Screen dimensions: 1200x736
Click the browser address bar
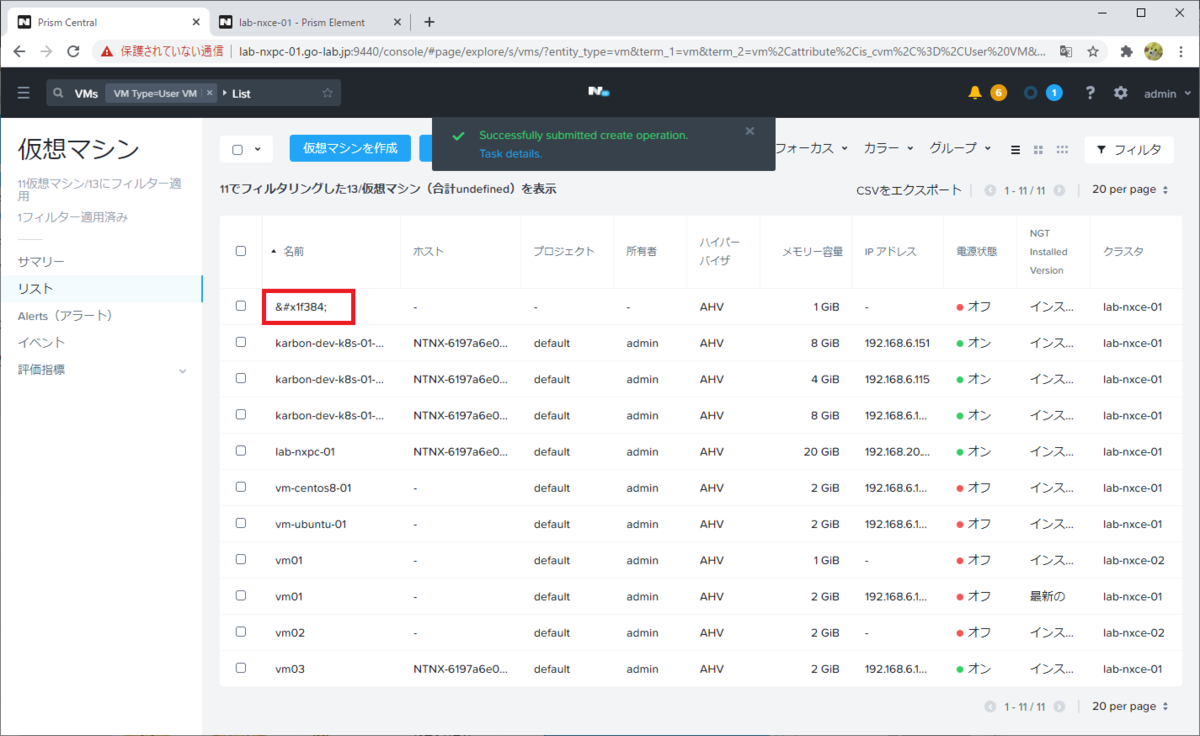[x=640, y=51]
